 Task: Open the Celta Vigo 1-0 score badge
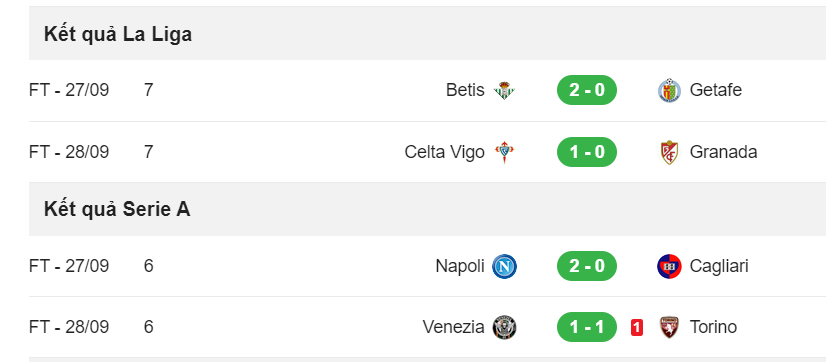[587, 152]
